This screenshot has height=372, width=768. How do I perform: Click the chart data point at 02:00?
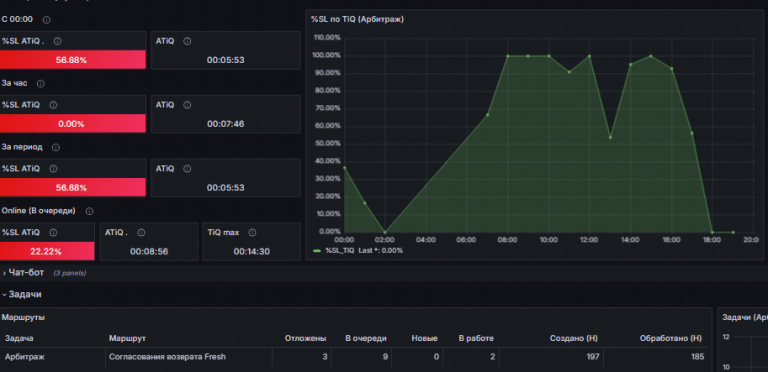(385, 232)
